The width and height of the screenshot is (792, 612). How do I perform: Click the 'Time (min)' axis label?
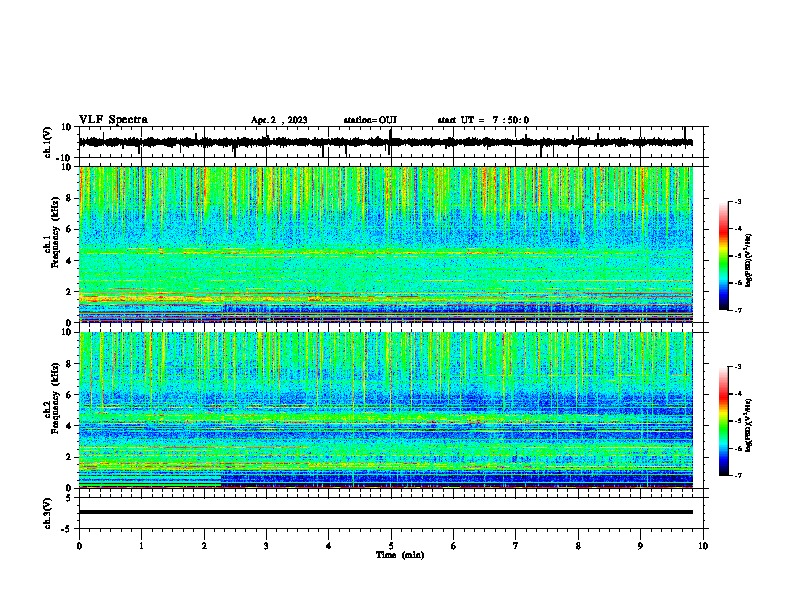click(400, 555)
